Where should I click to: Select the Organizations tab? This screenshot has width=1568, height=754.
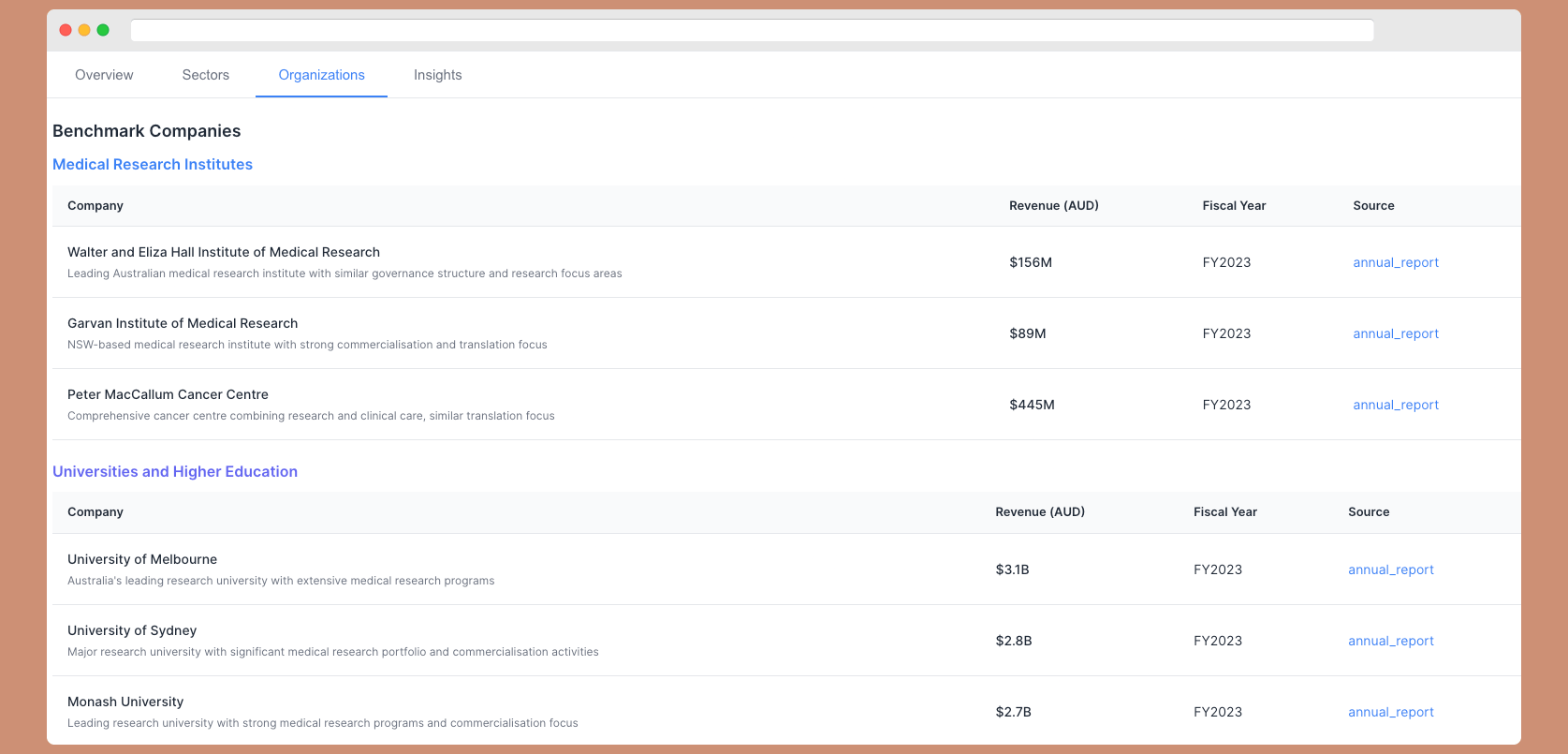321,75
